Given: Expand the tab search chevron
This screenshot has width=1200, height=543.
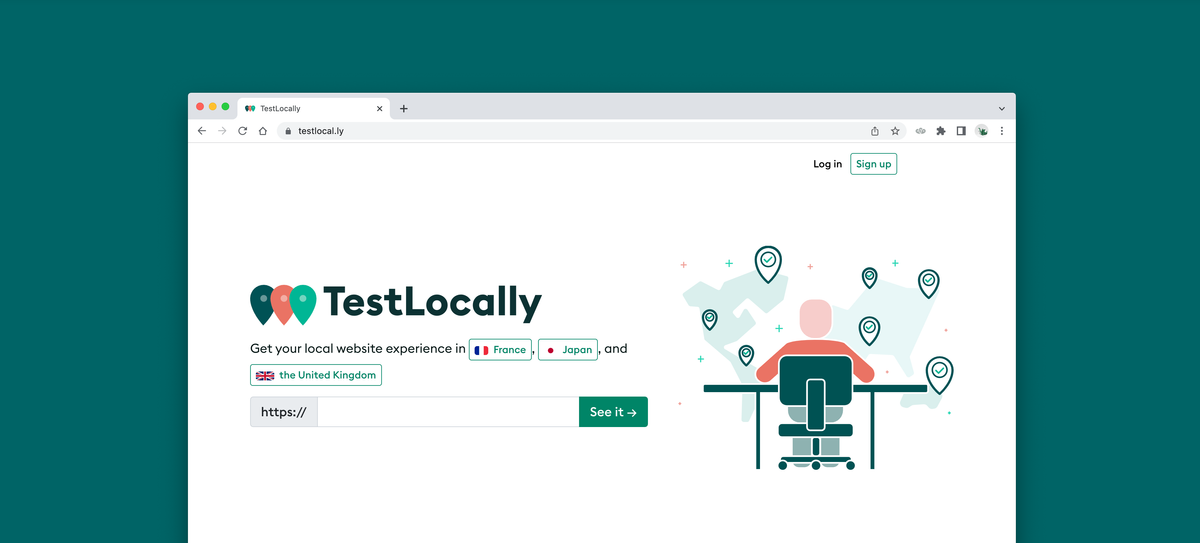Looking at the screenshot, I should point(1002,108).
